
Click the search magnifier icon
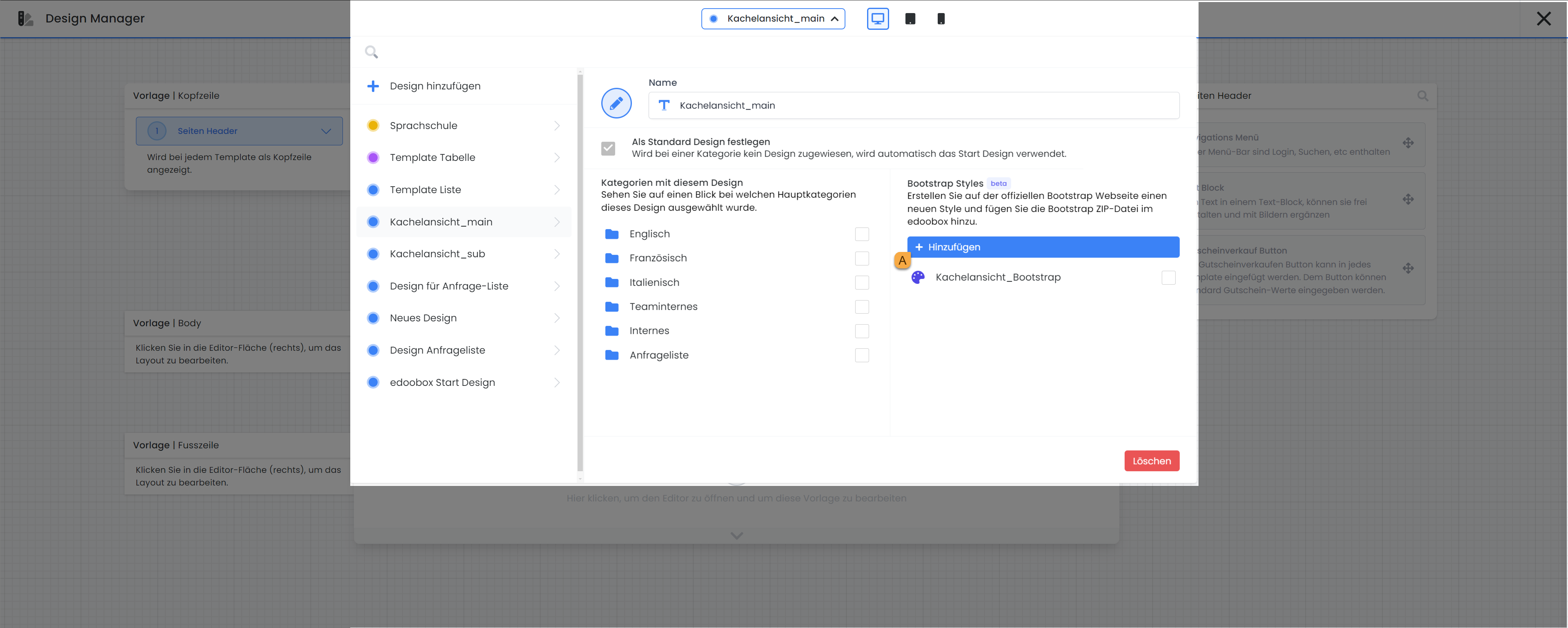pyautogui.click(x=371, y=52)
